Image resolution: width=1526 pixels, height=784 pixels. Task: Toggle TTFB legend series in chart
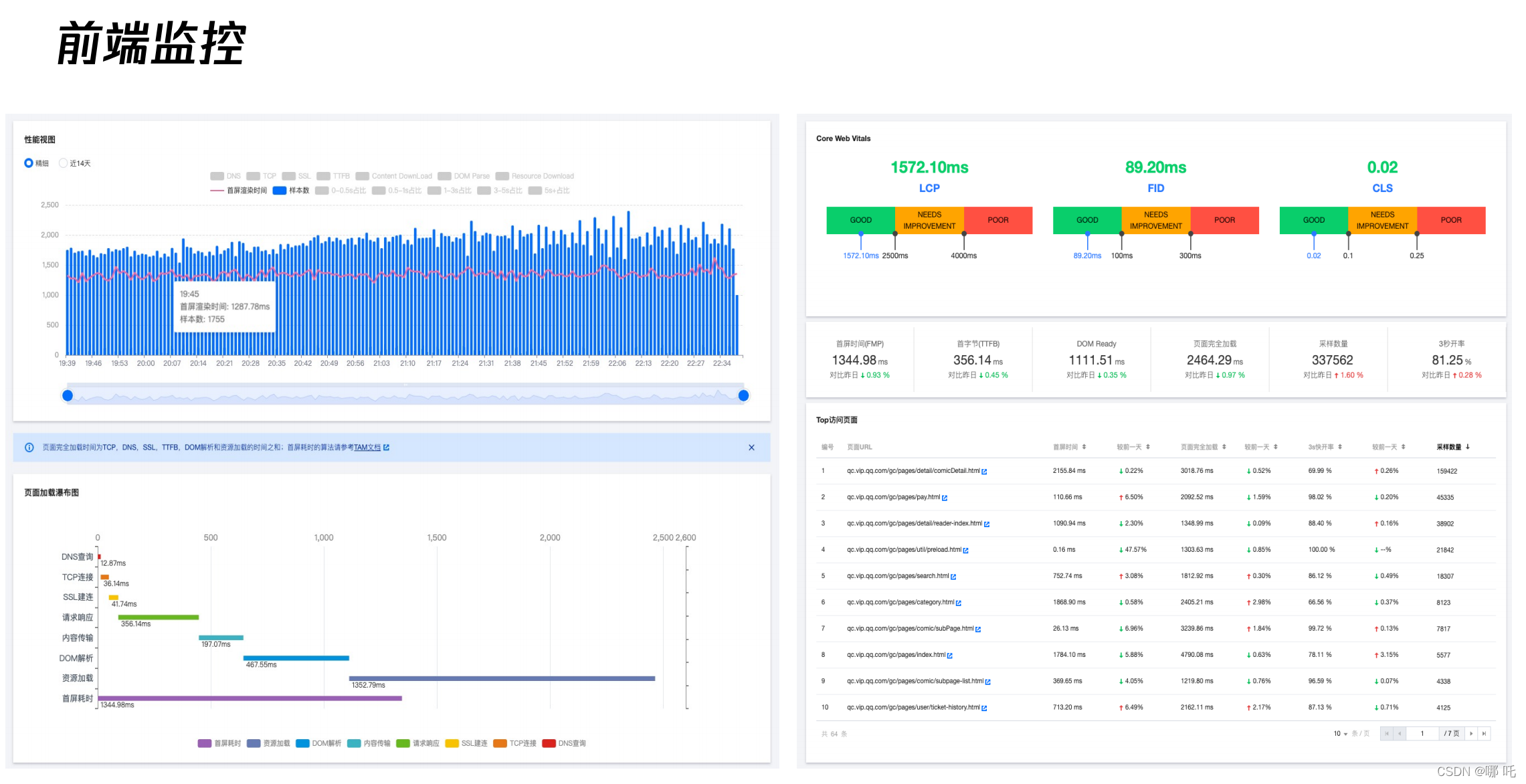point(333,176)
